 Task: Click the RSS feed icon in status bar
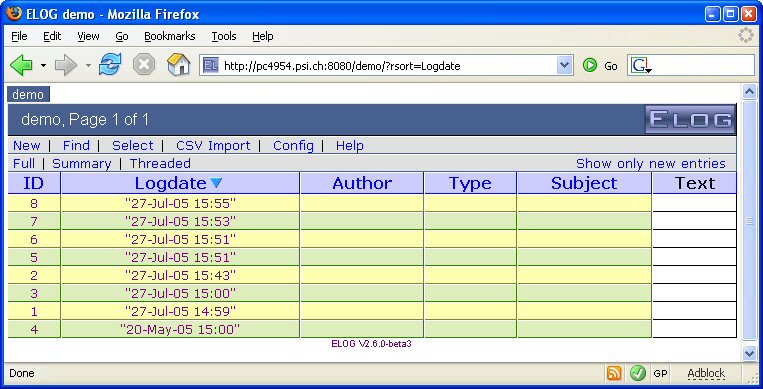(x=614, y=373)
